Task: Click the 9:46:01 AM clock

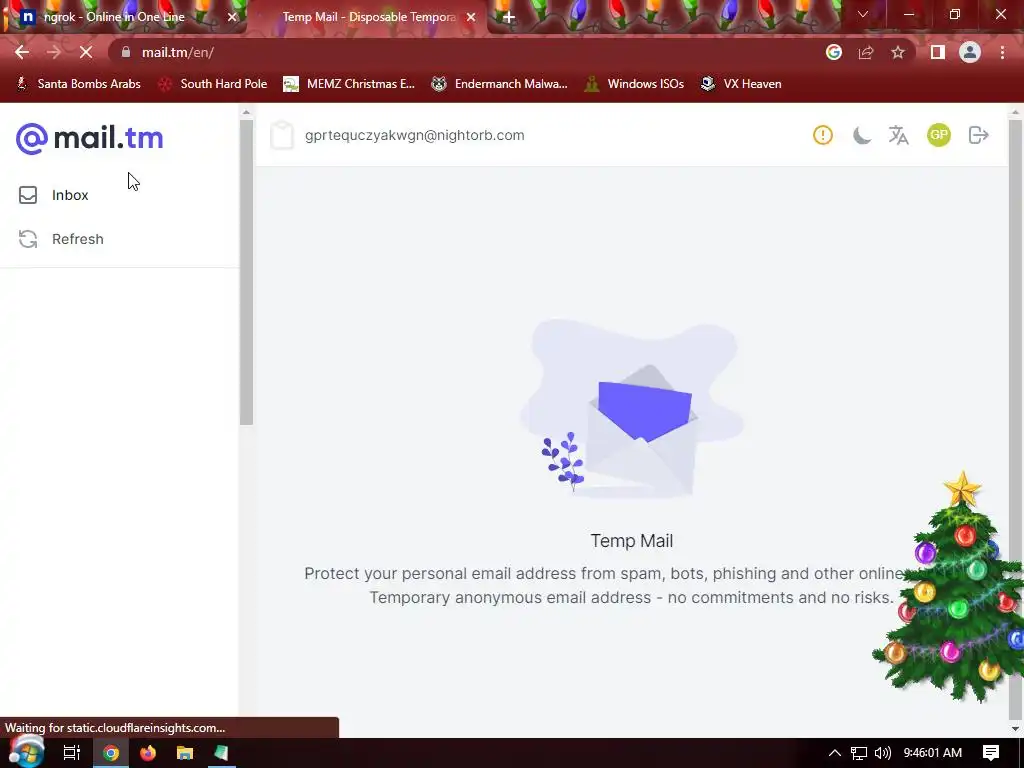Action: [x=933, y=753]
